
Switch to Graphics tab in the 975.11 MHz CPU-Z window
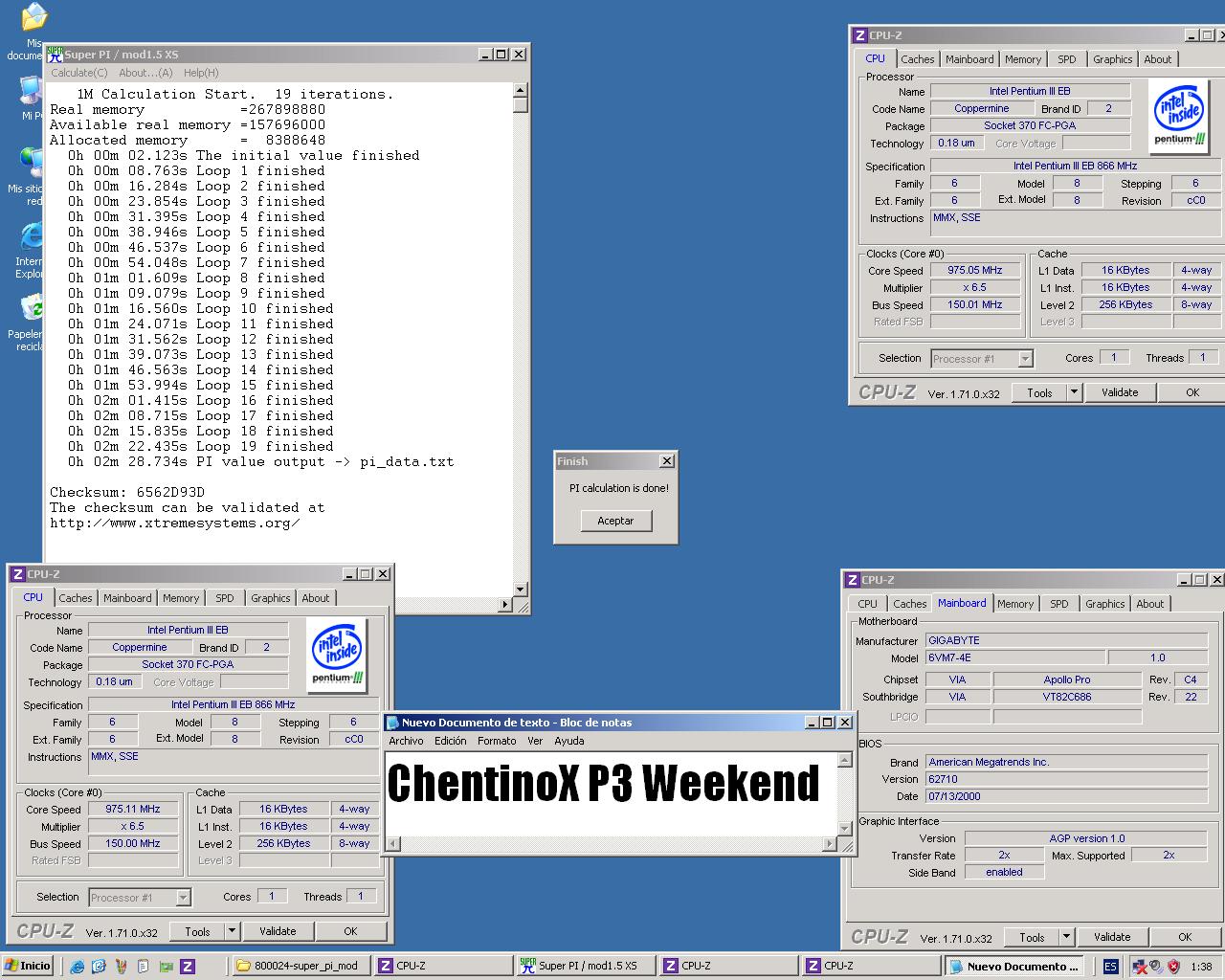[x=271, y=598]
